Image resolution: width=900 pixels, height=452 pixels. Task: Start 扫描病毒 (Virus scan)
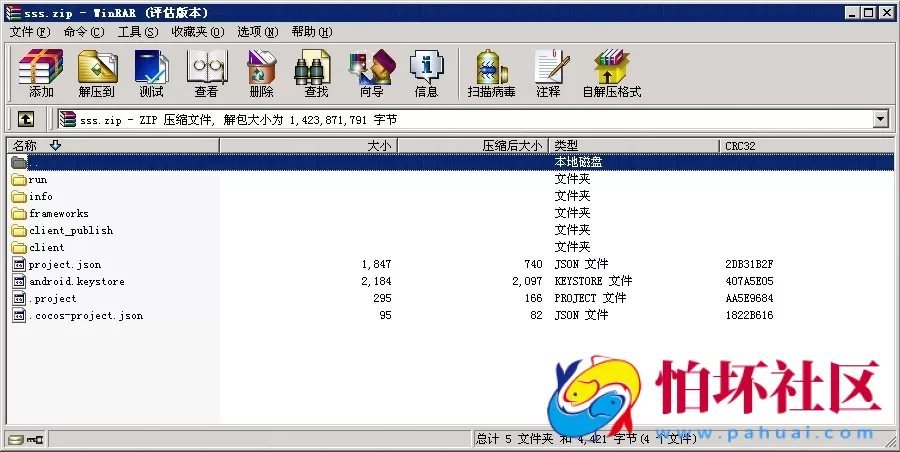[491, 73]
